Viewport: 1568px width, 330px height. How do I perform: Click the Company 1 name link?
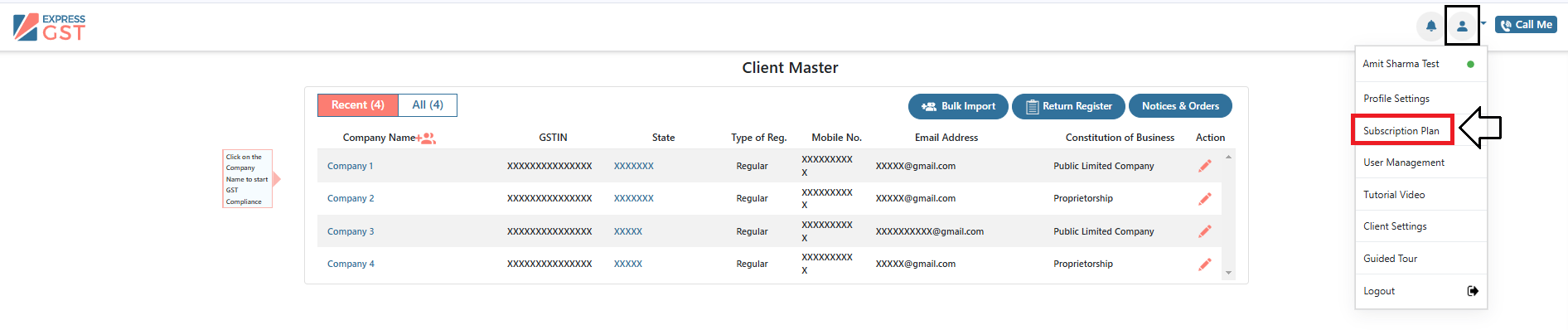(350, 166)
